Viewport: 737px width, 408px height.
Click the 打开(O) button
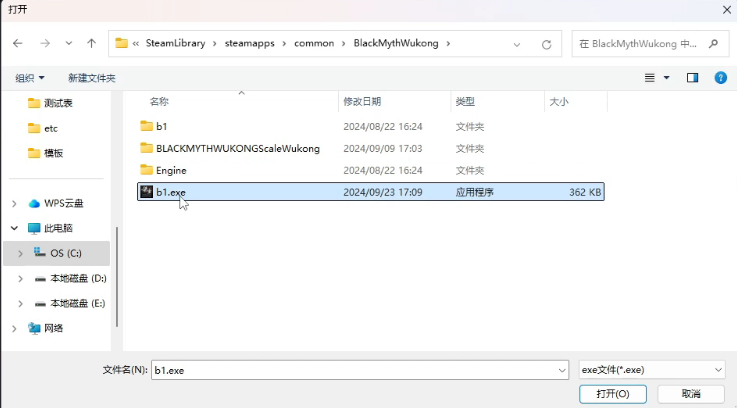pyautogui.click(x=613, y=394)
